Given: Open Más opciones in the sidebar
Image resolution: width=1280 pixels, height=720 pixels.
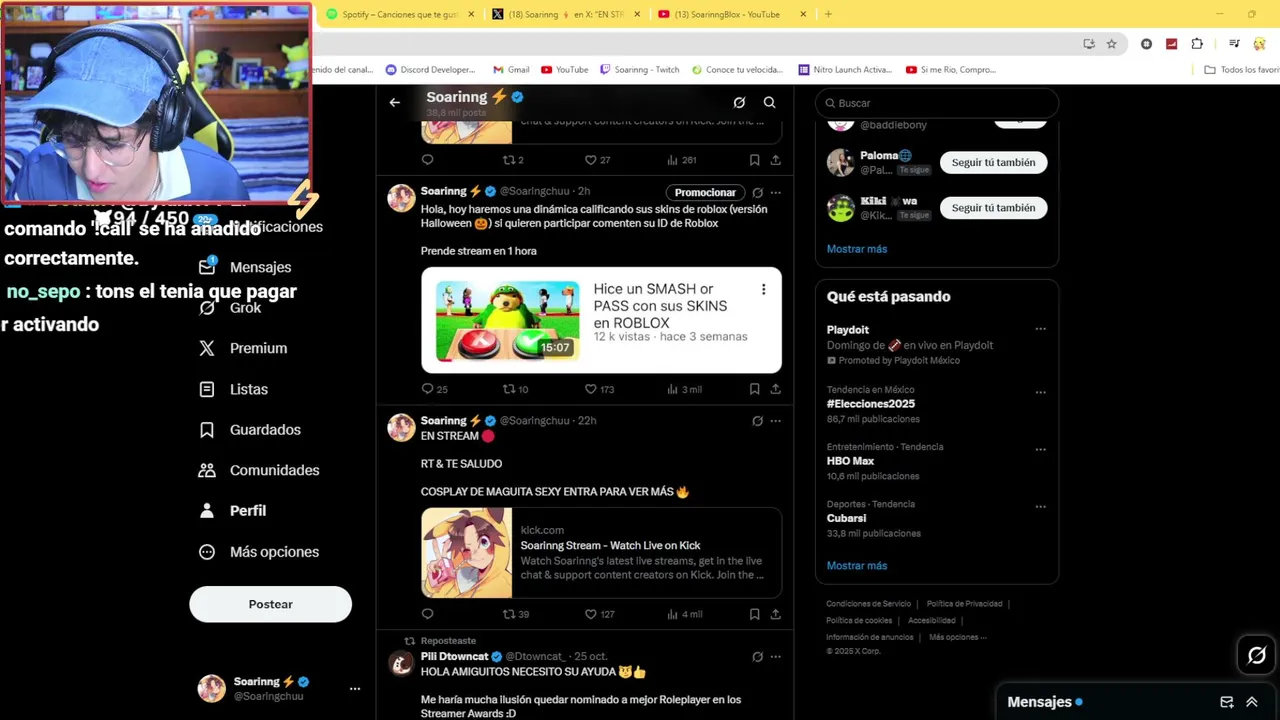Looking at the screenshot, I should pyautogui.click(x=259, y=552).
